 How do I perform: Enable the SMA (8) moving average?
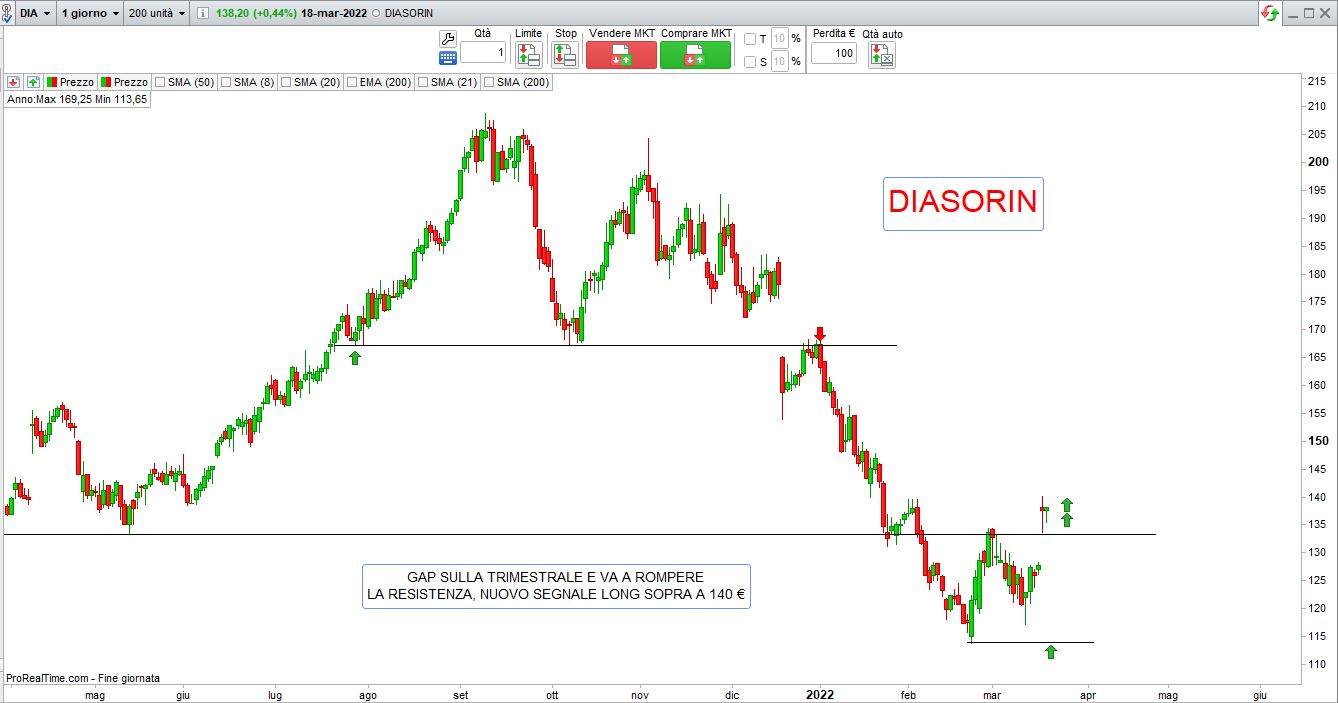226,82
